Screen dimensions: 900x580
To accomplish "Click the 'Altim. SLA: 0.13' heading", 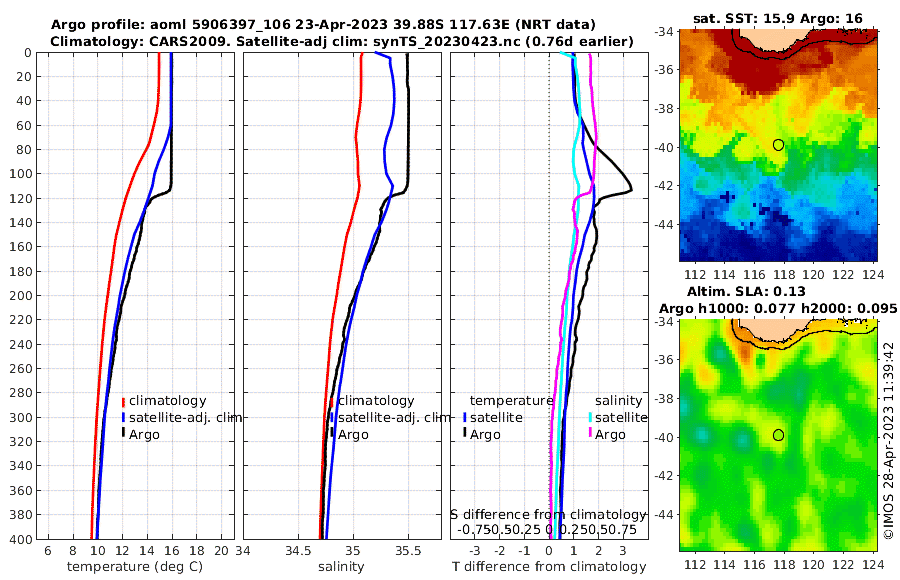I will 746,291.
